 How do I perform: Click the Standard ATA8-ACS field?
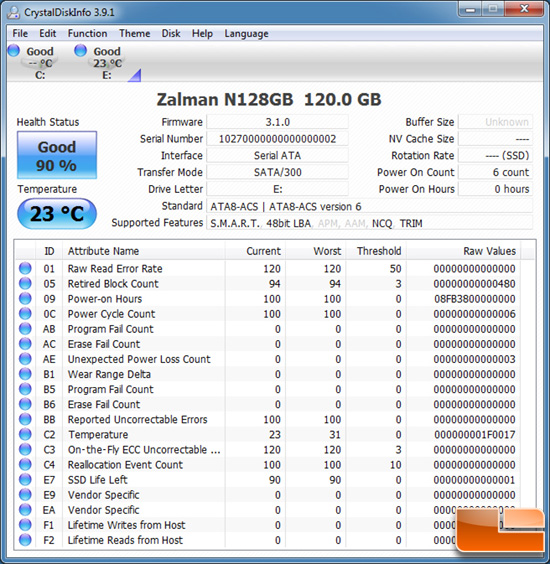point(369,206)
